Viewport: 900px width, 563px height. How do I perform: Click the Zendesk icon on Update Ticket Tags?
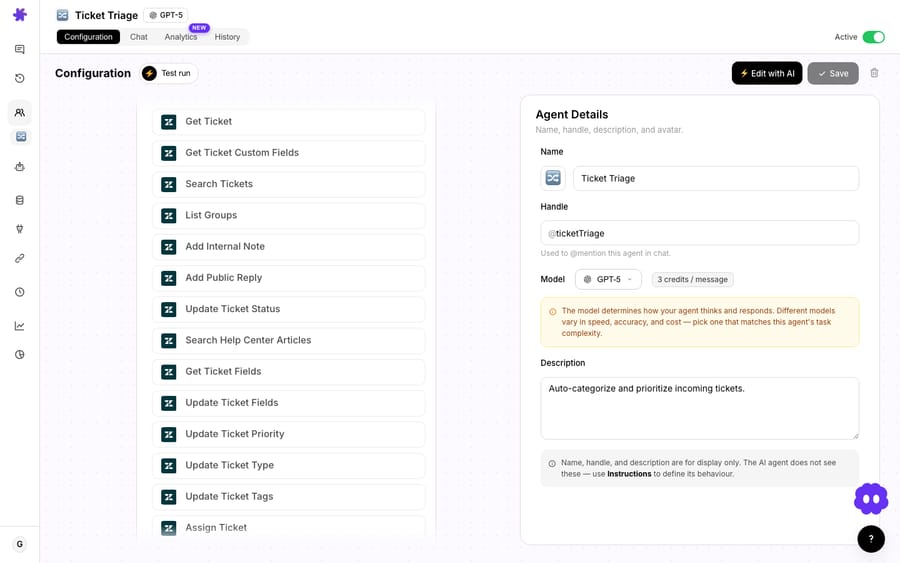pyautogui.click(x=169, y=497)
